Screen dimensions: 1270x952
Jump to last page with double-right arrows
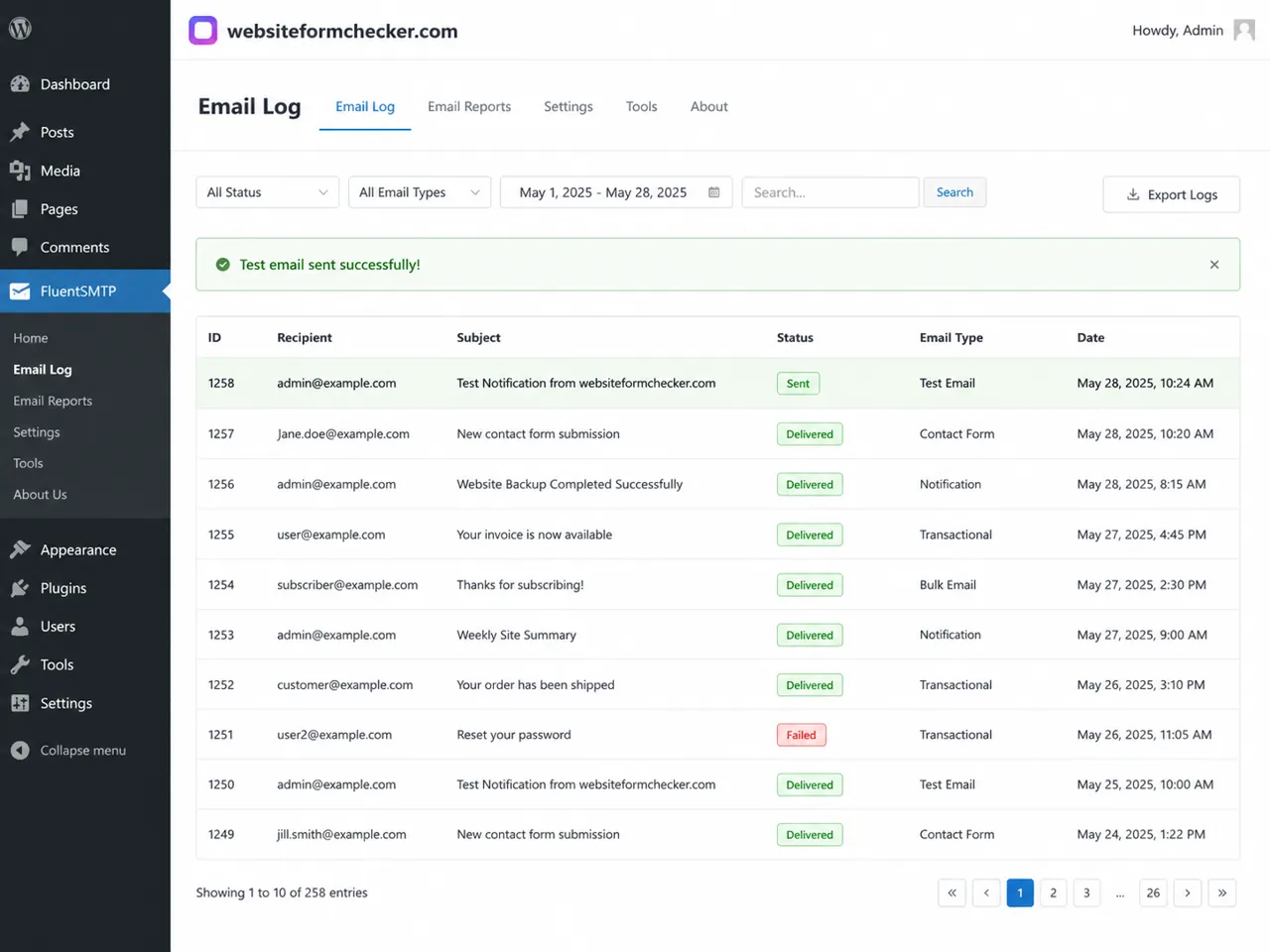coord(1222,892)
